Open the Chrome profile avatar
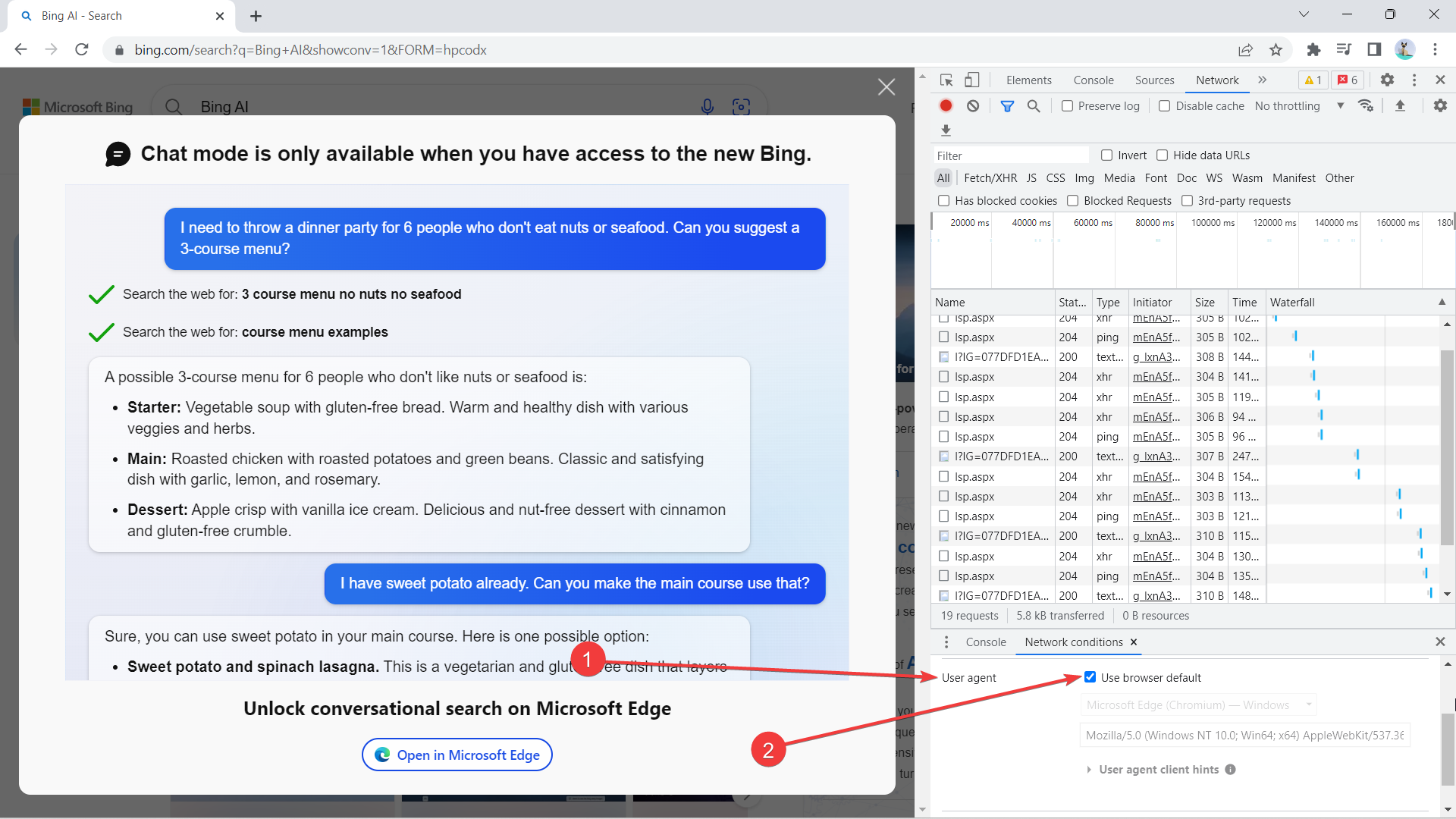 [x=1404, y=50]
